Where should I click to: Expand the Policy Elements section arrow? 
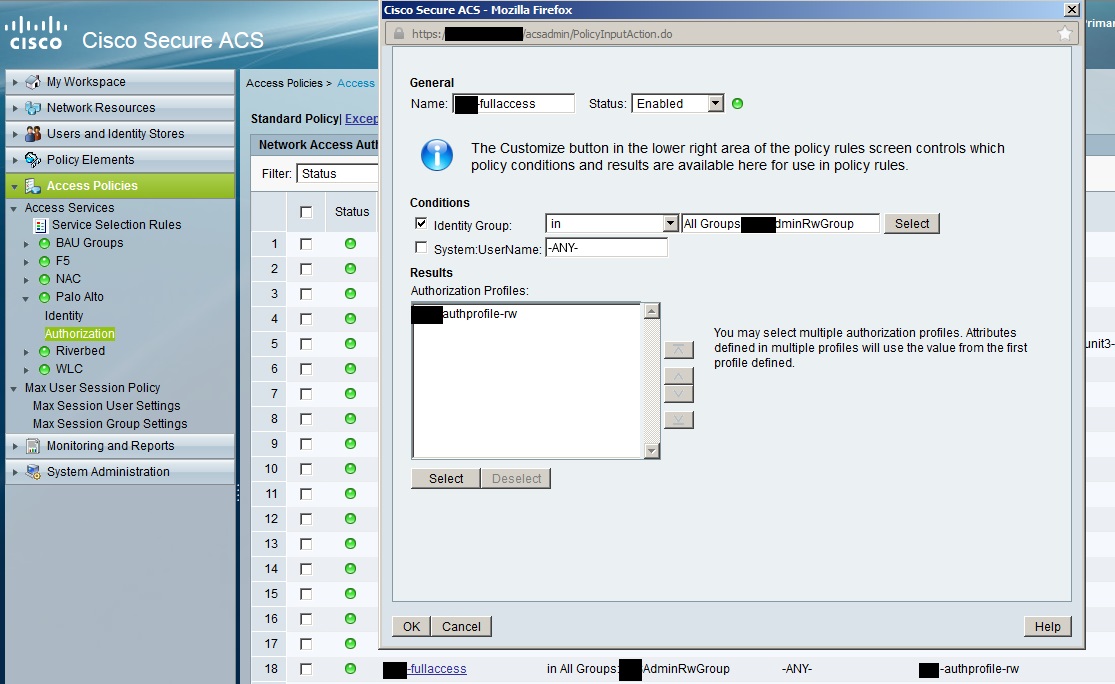coord(15,160)
